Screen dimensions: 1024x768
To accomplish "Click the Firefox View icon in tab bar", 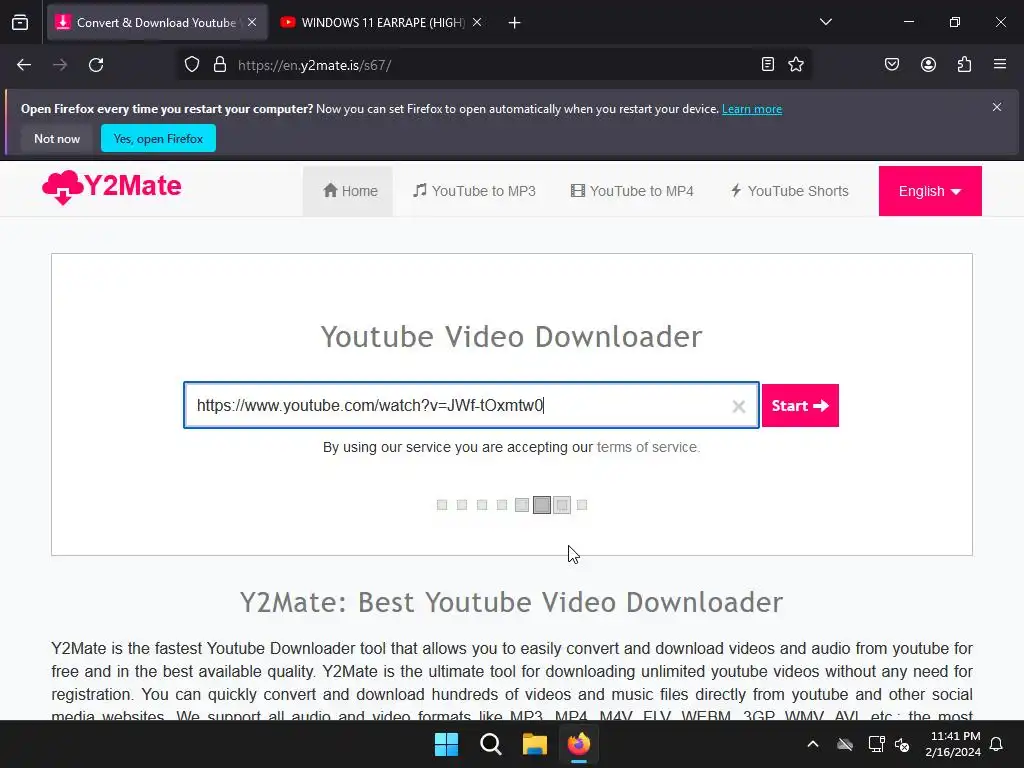I will tap(20, 22).
